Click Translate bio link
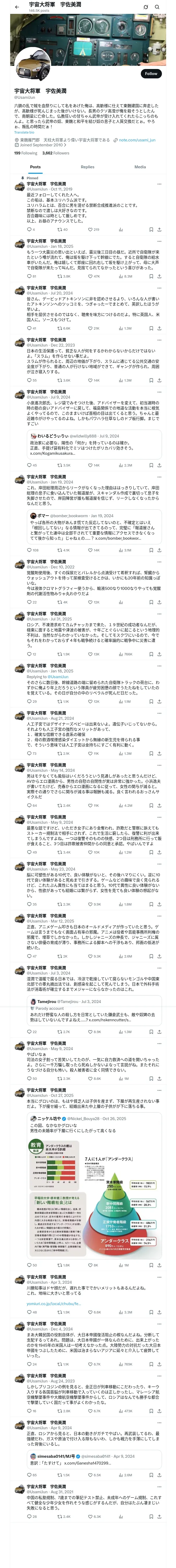Screen dimensions: 176x1568 coord(24,132)
